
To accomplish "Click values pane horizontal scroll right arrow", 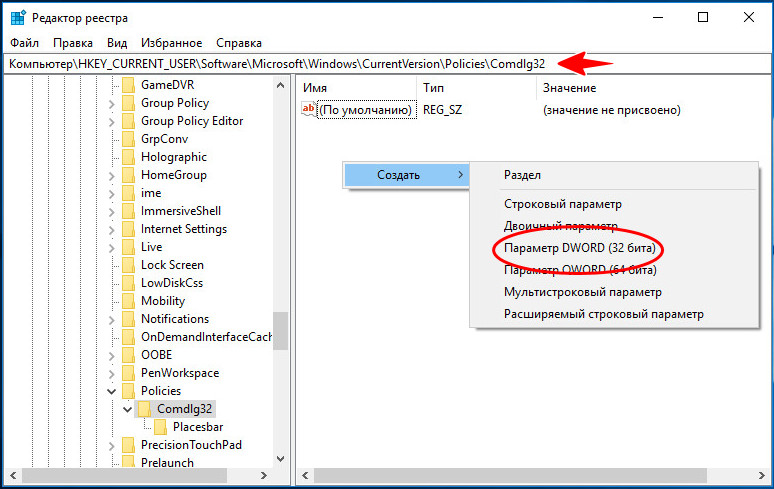I will pos(762,476).
